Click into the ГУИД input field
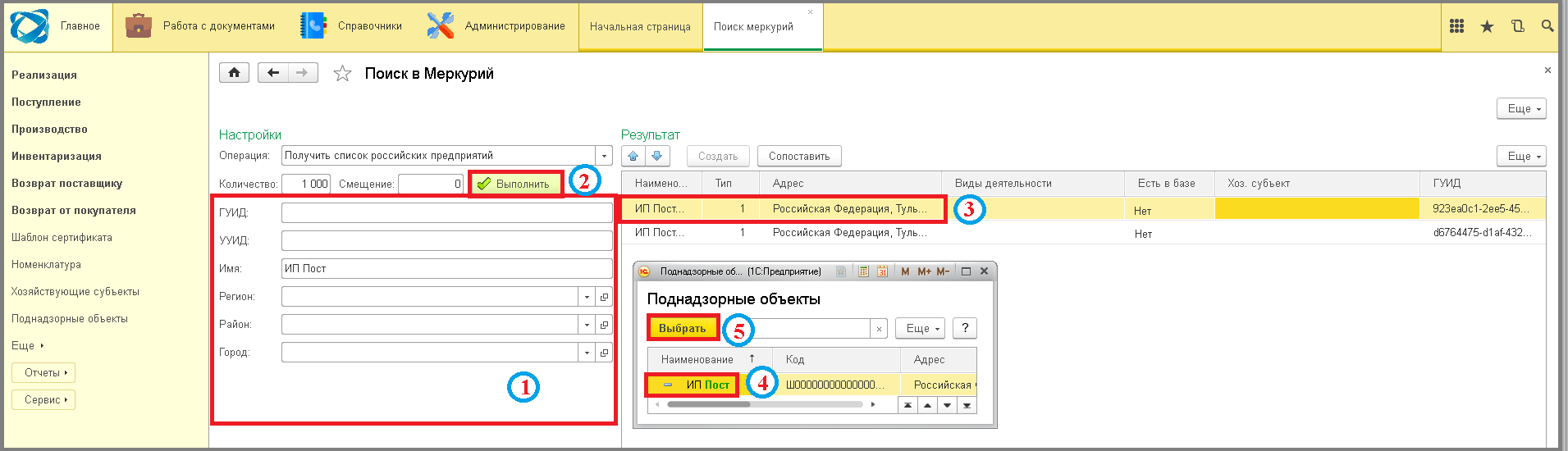The height and width of the screenshot is (451, 1568). coord(446,212)
